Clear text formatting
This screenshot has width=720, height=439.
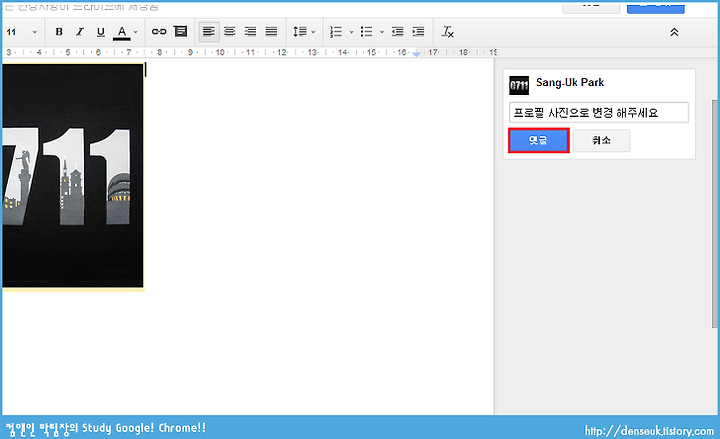(448, 32)
